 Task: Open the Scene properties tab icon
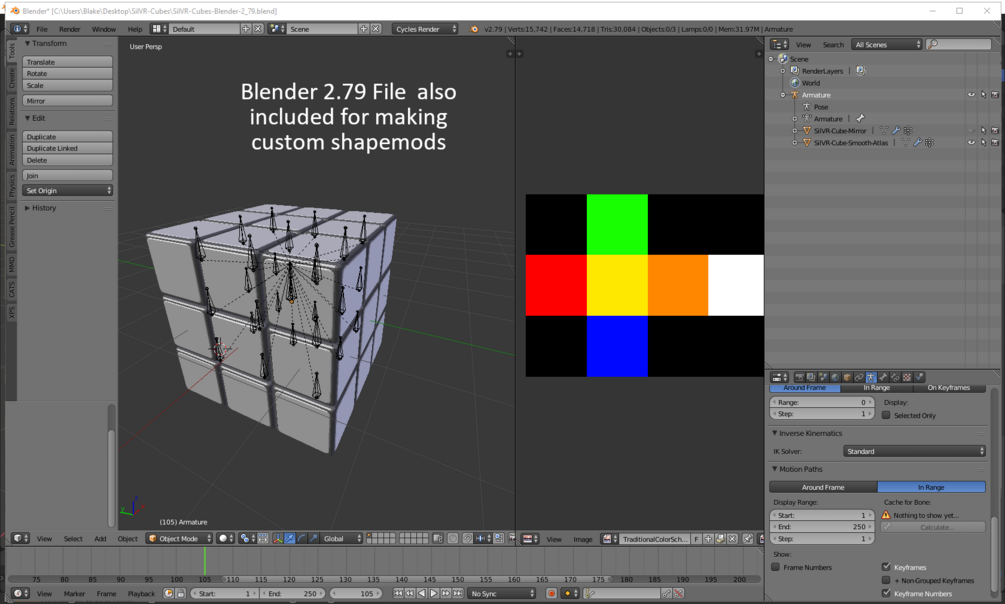pos(823,377)
